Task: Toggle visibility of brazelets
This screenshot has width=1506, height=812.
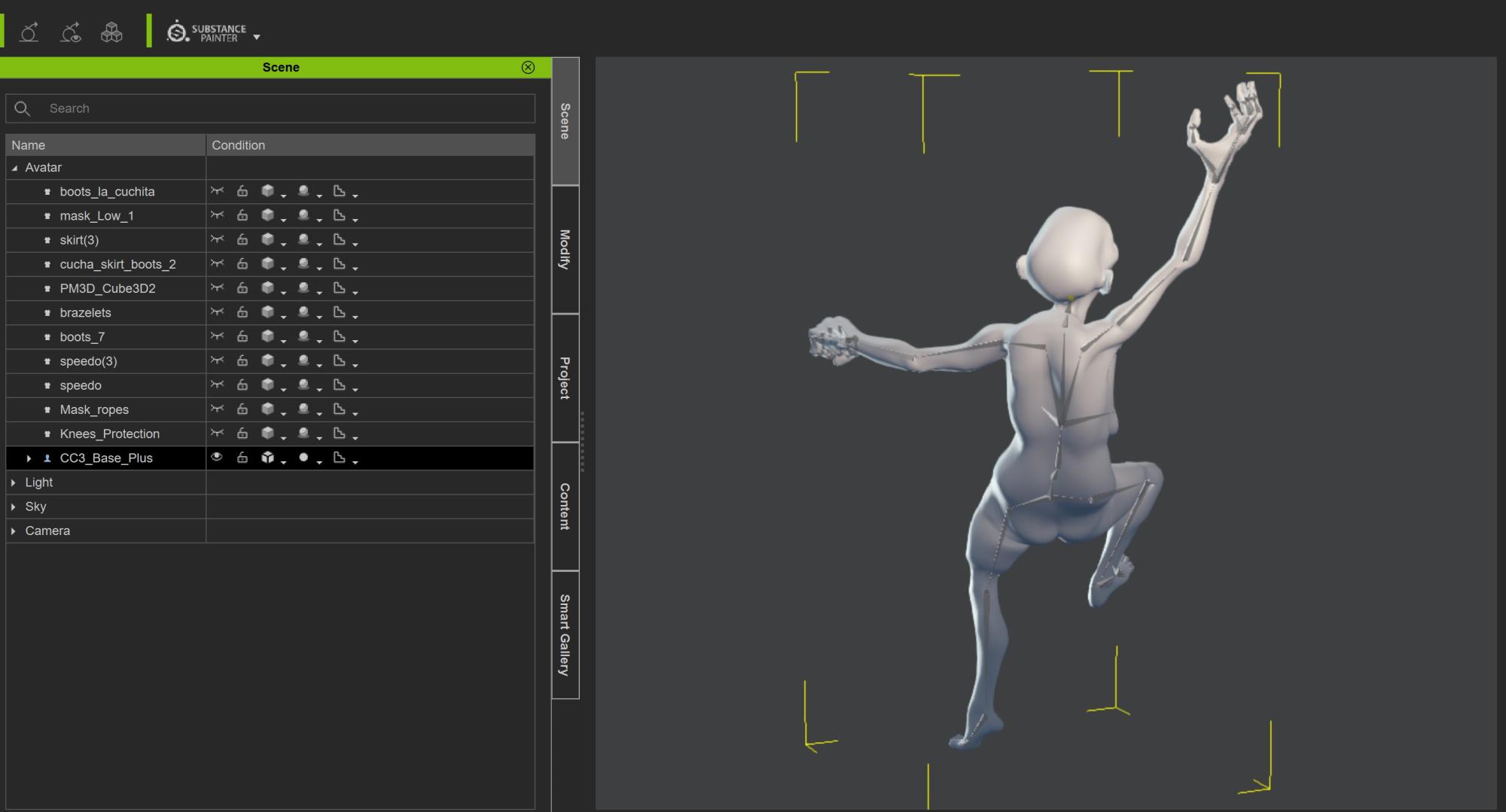Action: 217,312
